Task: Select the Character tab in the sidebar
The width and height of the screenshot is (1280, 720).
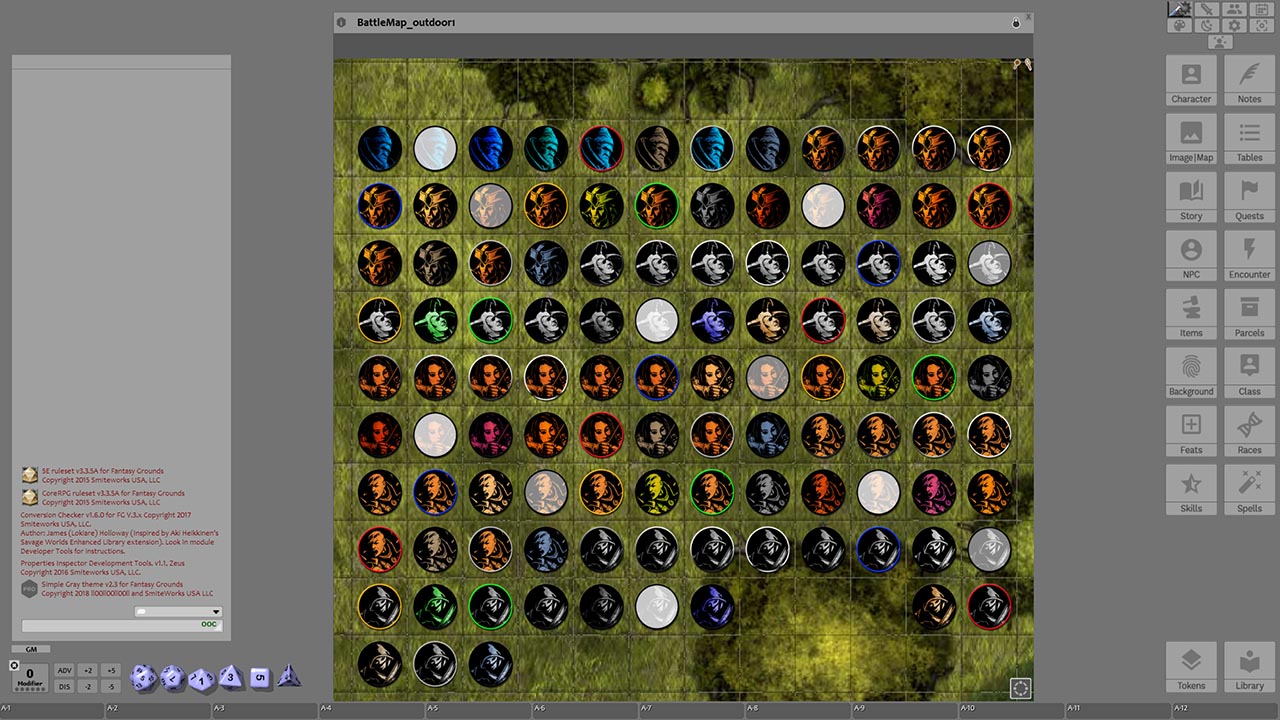Action: click(x=1191, y=80)
